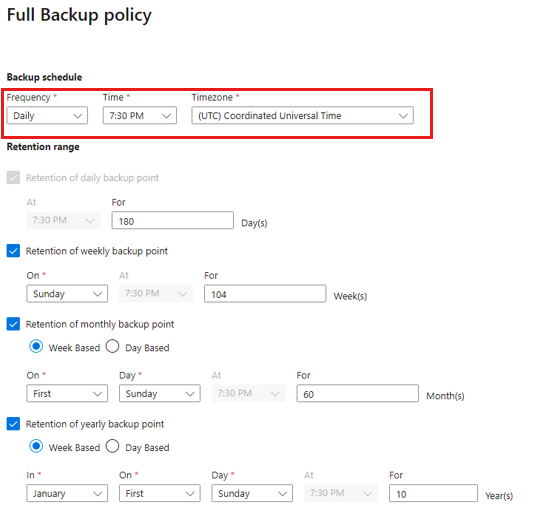Select Day Based for yearly backup retention

[x=113, y=446]
